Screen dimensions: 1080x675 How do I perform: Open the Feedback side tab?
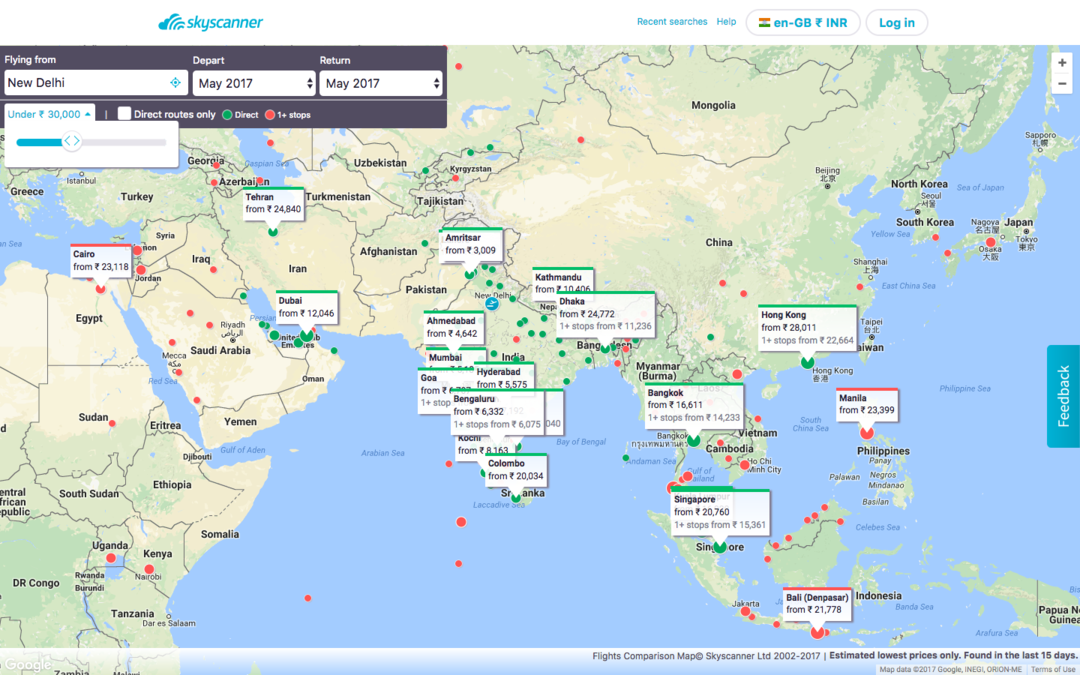(1063, 396)
